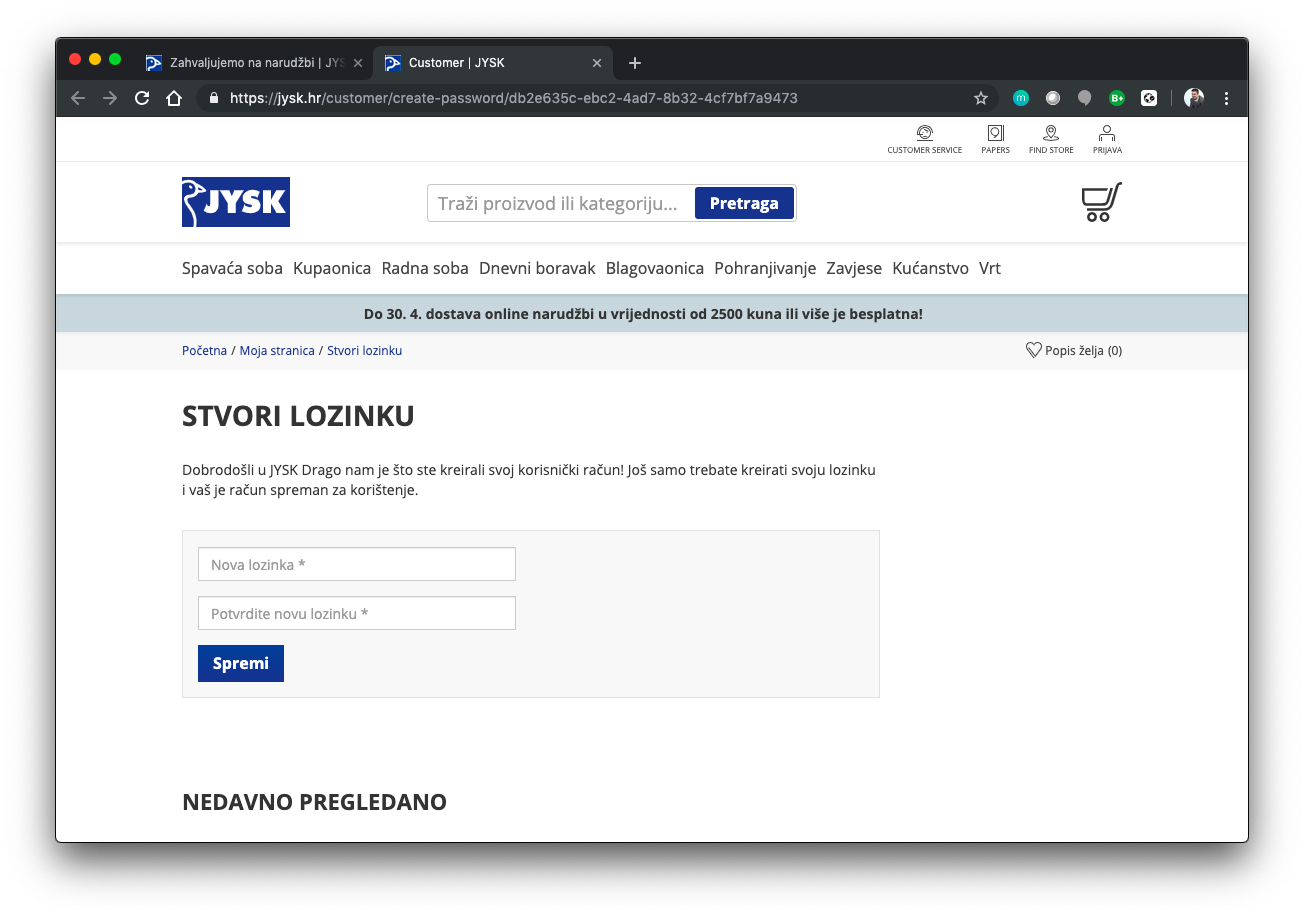This screenshot has height=916, width=1304.
Task: Click the Find Store location icon
Action: (1050, 134)
